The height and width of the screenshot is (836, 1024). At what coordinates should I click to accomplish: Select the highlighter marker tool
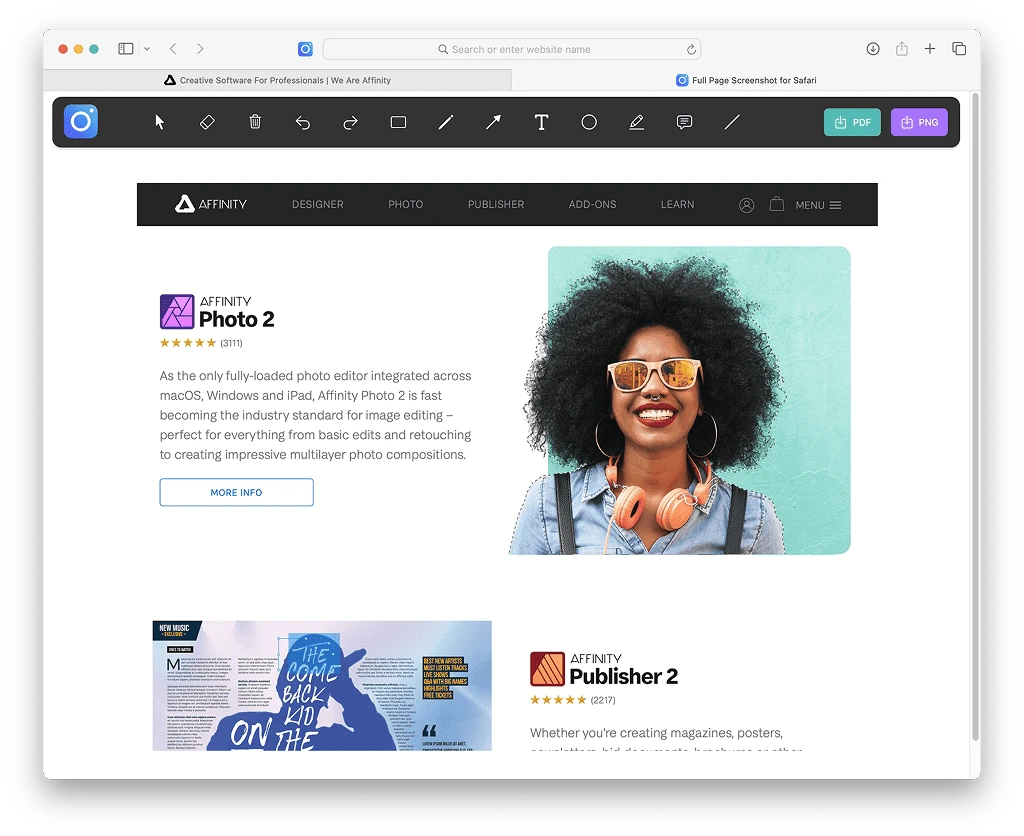click(637, 122)
